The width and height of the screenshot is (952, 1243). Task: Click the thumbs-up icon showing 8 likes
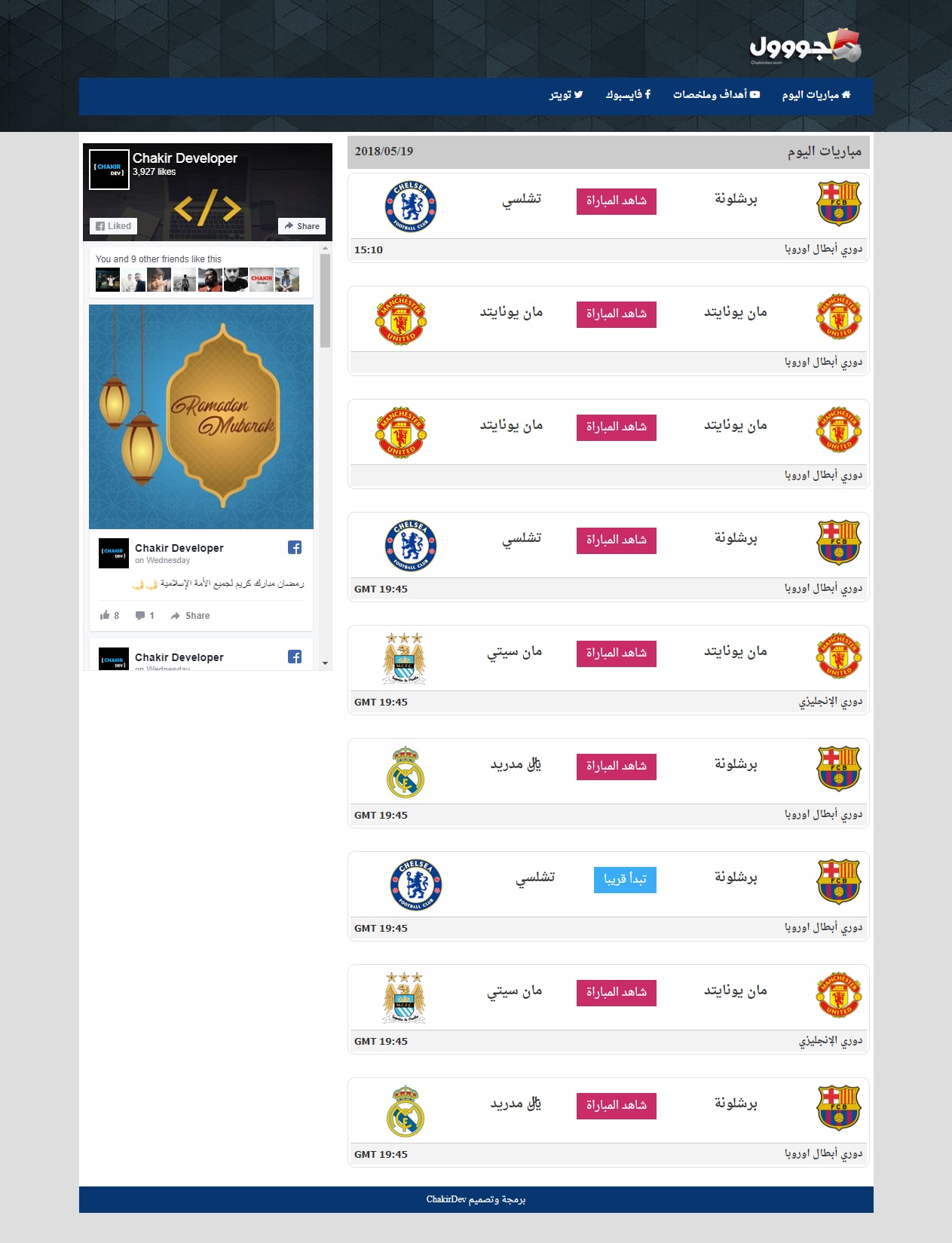tap(105, 616)
